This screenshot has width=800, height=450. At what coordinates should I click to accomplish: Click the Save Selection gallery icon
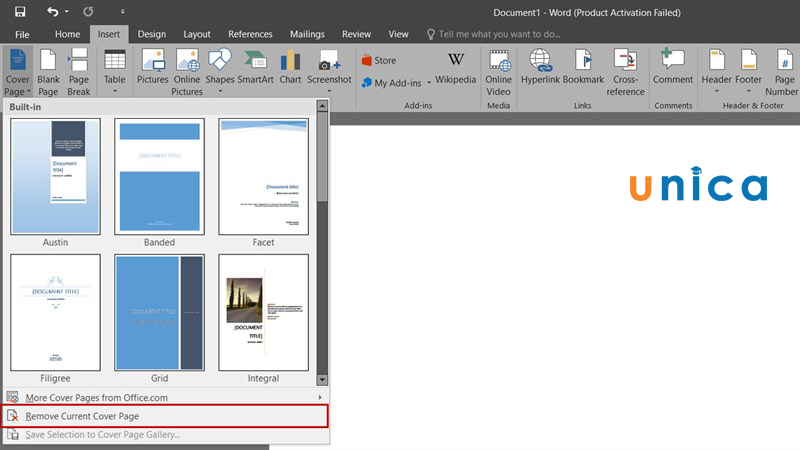(13, 435)
